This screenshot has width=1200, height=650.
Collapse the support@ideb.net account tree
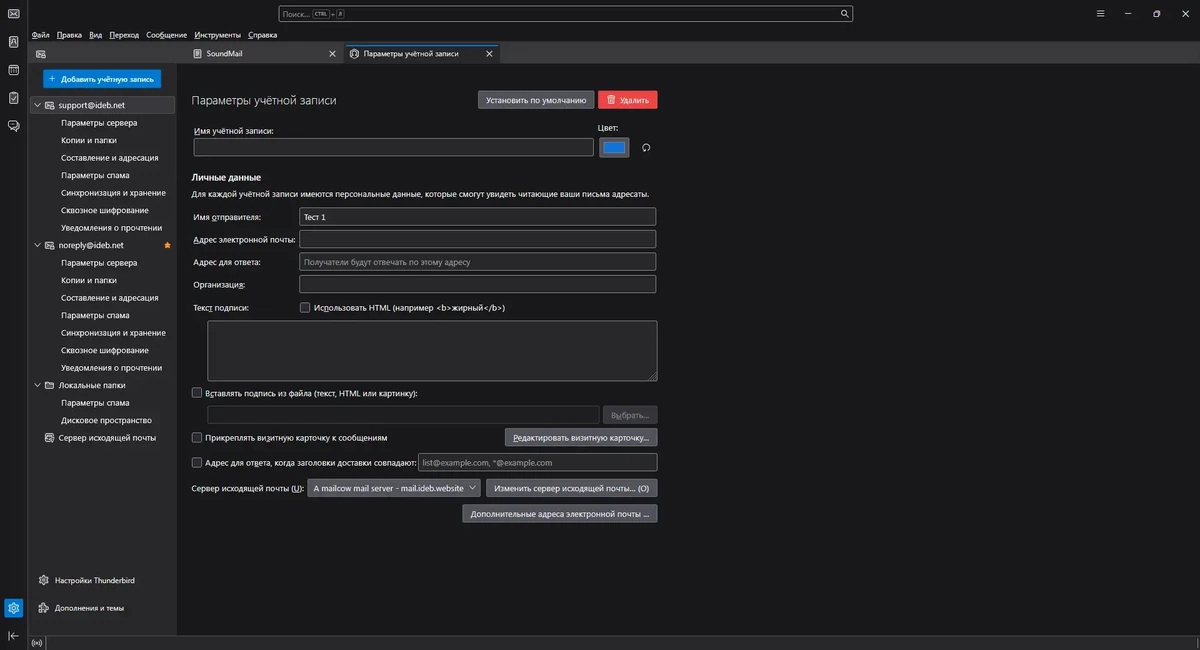click(x=37, y=105)
